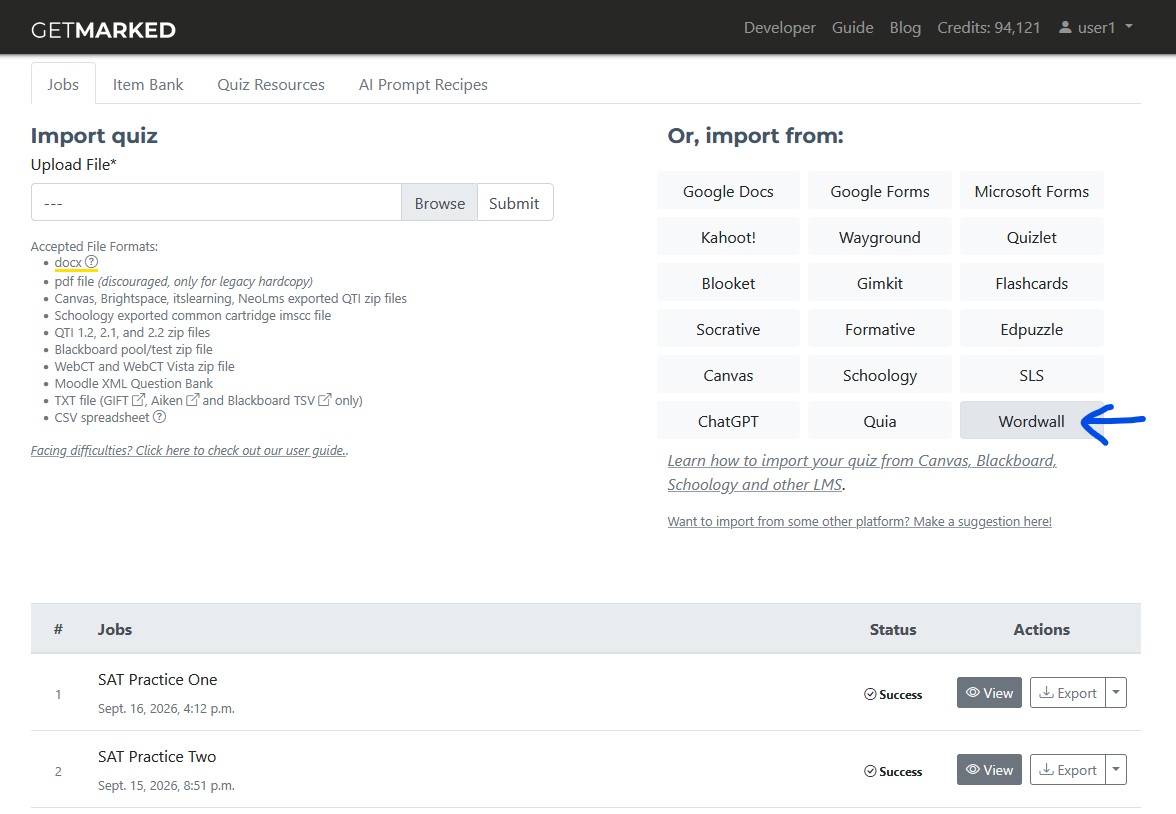Click the SAT Practice One job title

pos(158,679)
